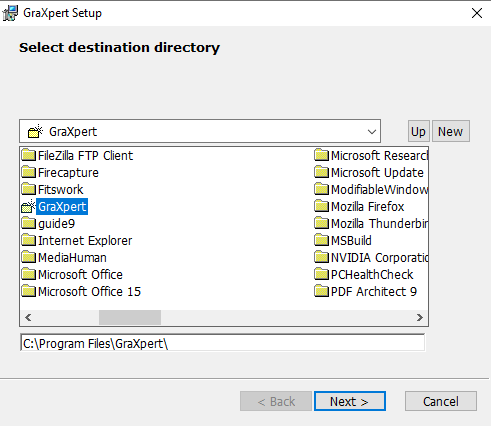Click the destination path input field
This screenshot has width=491, height=426.
coord(222,343)
